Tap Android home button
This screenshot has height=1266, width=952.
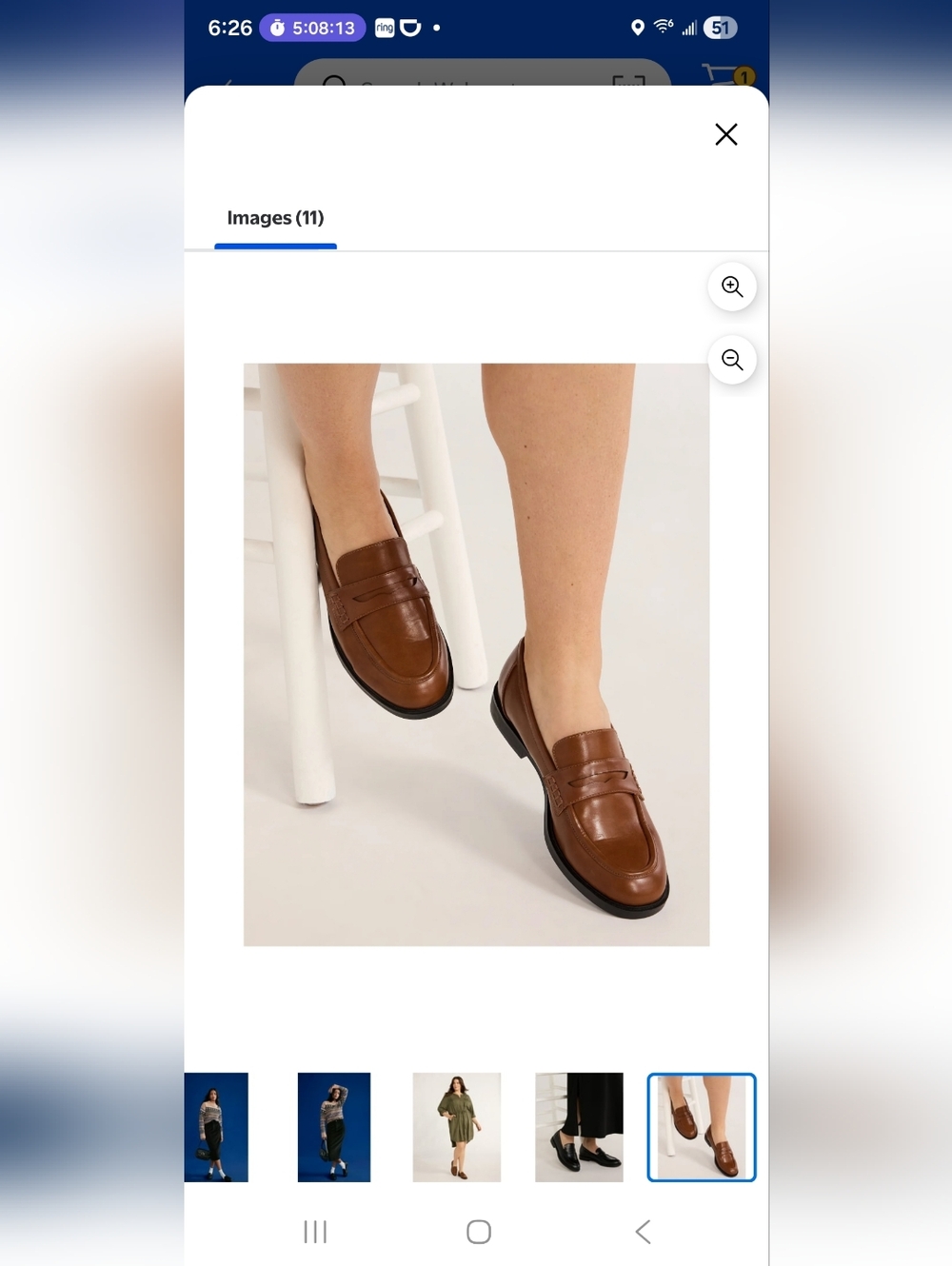pos(479,1232)
